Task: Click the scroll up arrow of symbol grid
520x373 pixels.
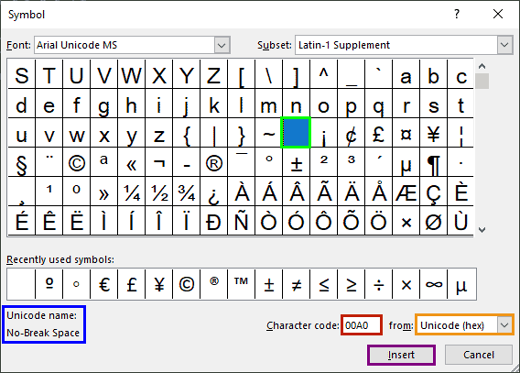Action: (x=482, y=66)
